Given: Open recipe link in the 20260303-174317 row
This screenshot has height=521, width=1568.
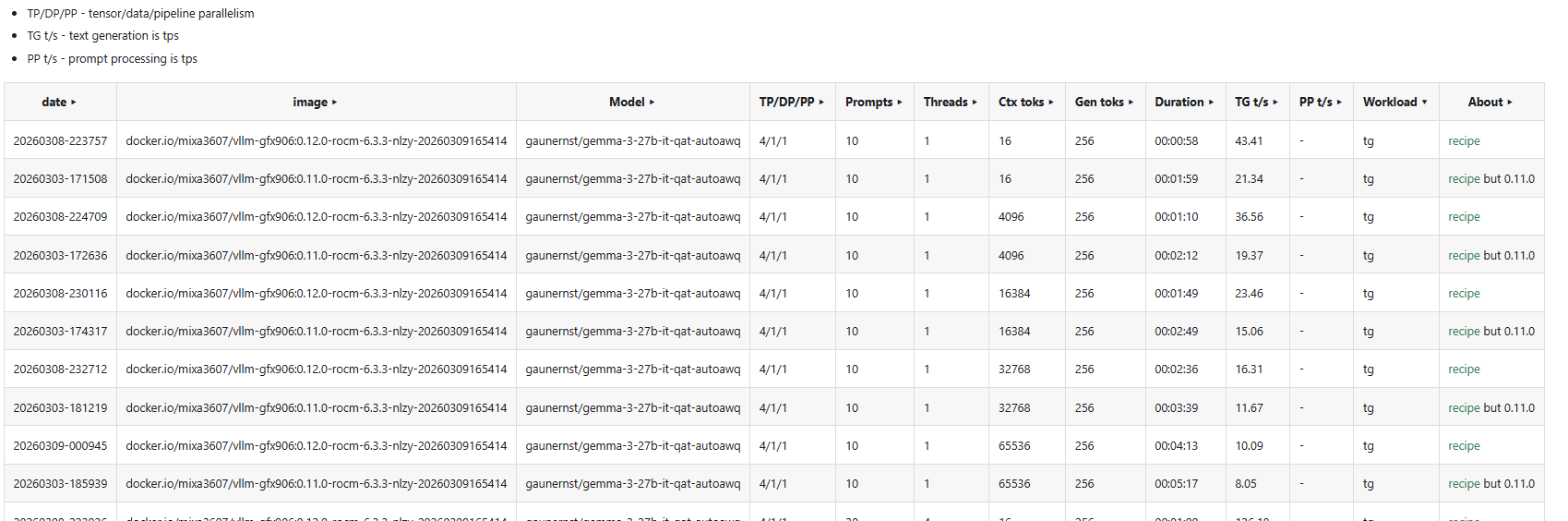Looking at the screenshot, I should tap(1464, 332).
